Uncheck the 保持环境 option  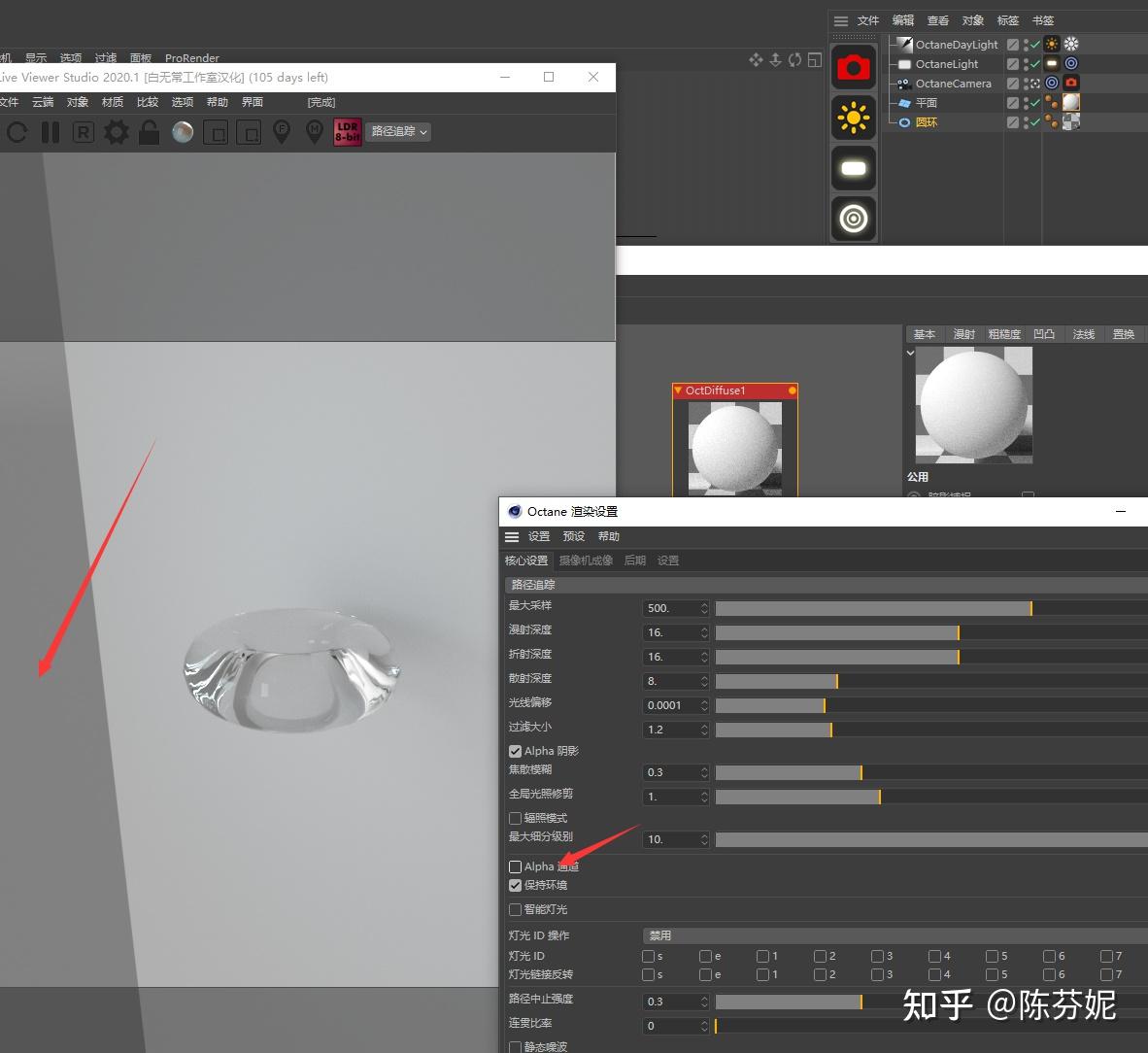pos(515,885)
